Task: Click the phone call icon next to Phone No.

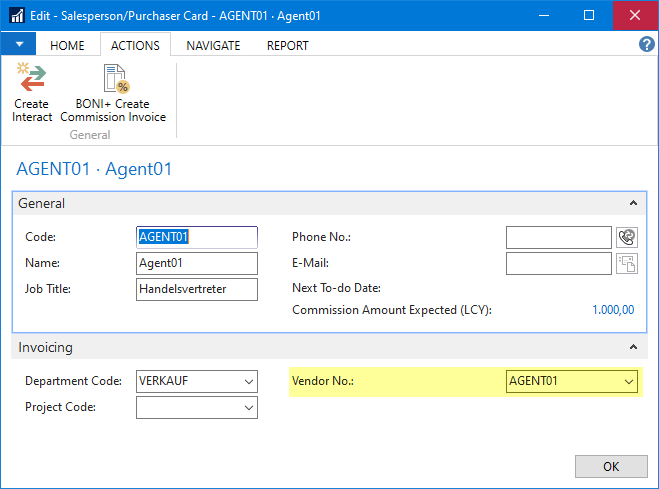Action: (x=627, y=237)
